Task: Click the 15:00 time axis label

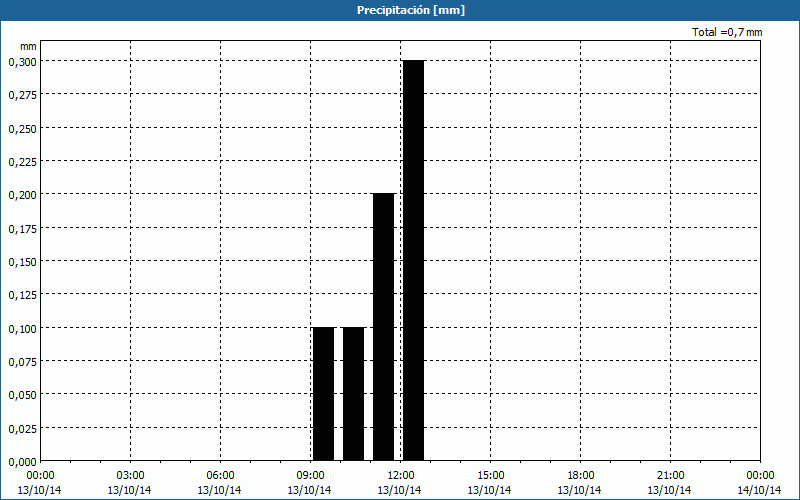Action: coord(490,476)
